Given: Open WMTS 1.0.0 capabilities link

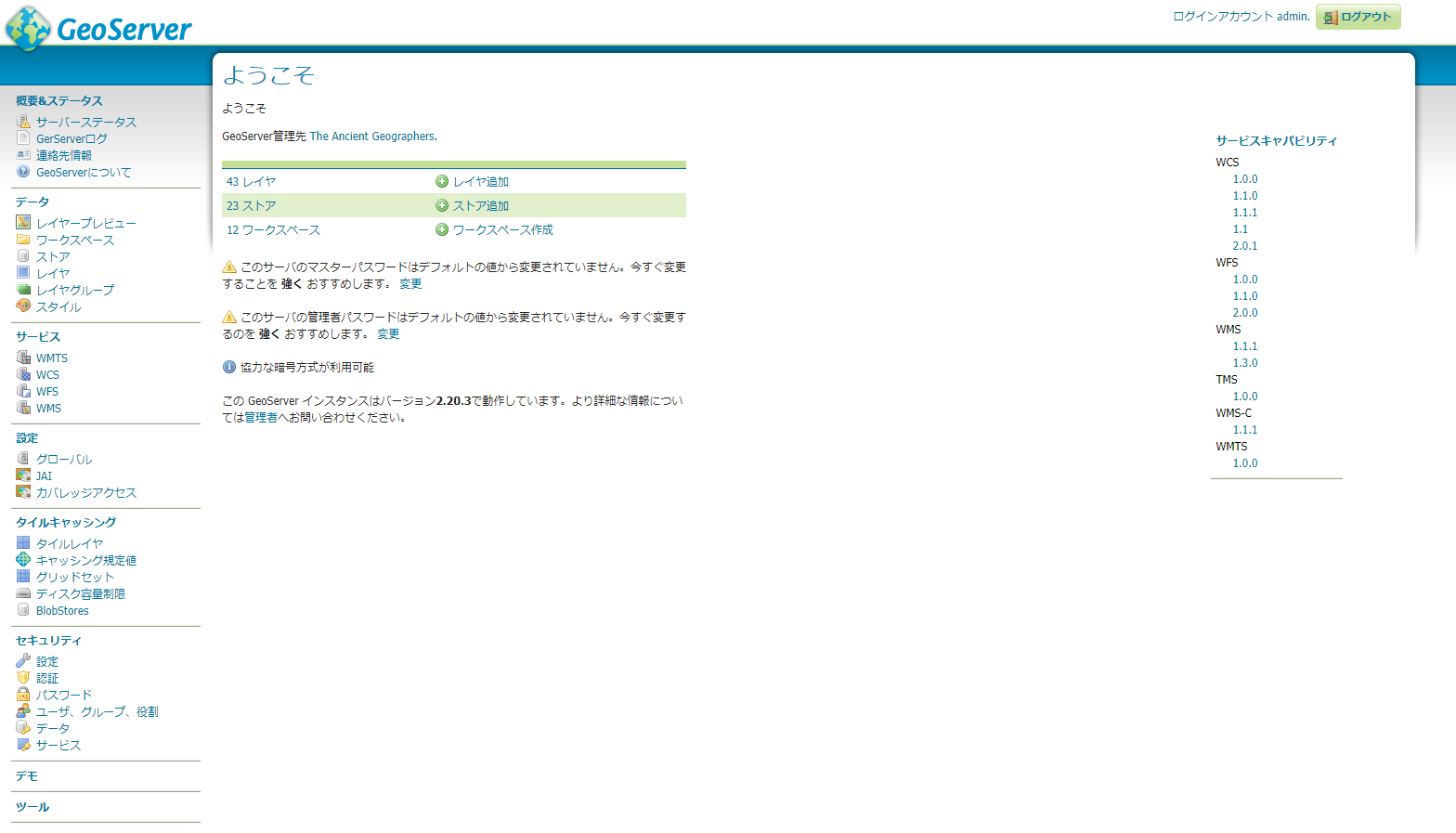Looking at the screenshot, I should click(x=1244, y=463).
